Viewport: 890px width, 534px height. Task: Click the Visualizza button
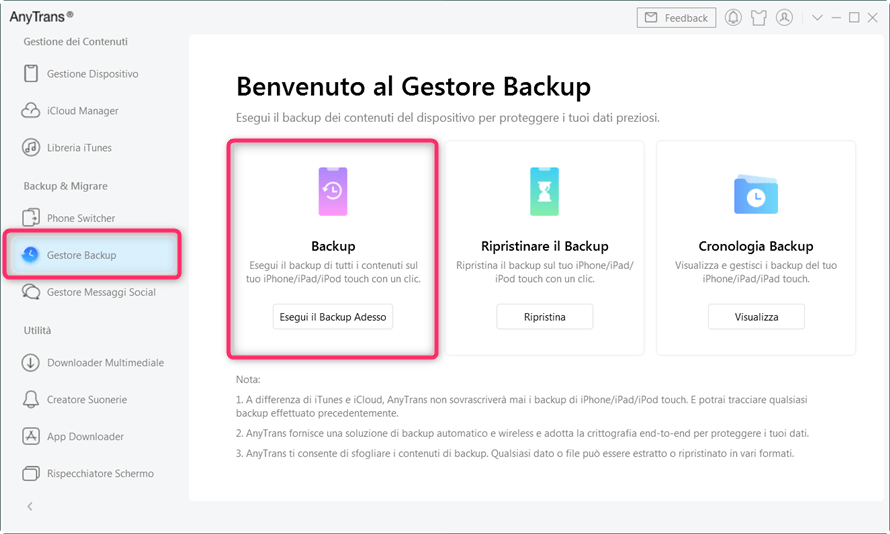(756, 317)
